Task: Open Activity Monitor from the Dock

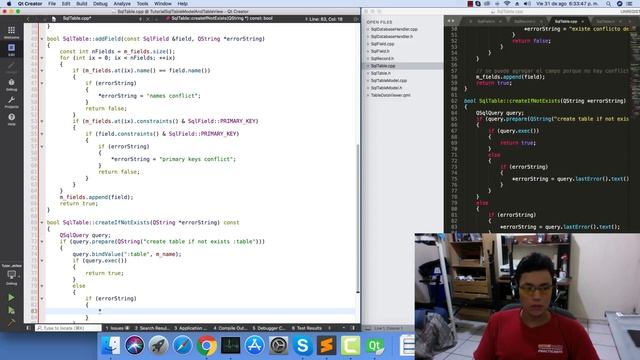Action: point(231,345)
